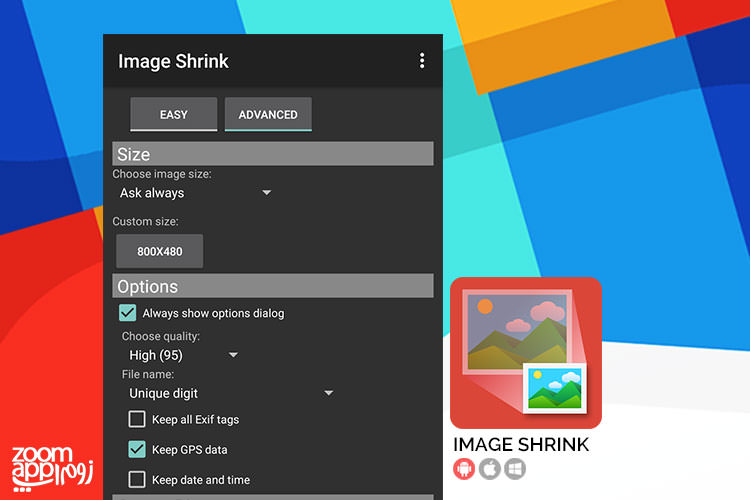This screenshot has height=500, width=750.
Task: Enable Keep date and time checkbox
Action: (137, 479)
